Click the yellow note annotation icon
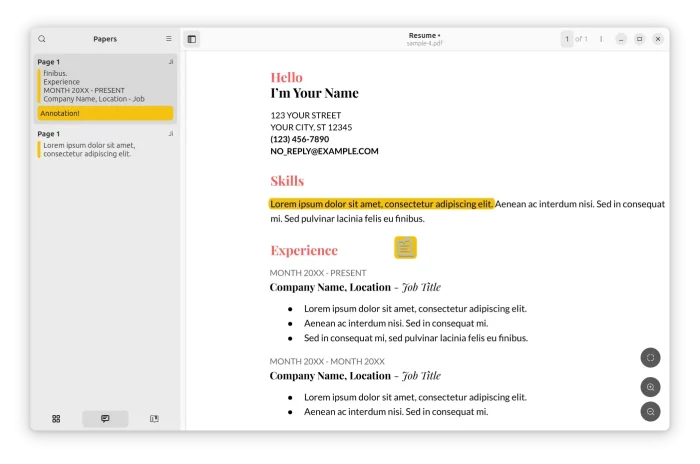The width and height of the screenshot is (700, 464). tap(405, 247)
